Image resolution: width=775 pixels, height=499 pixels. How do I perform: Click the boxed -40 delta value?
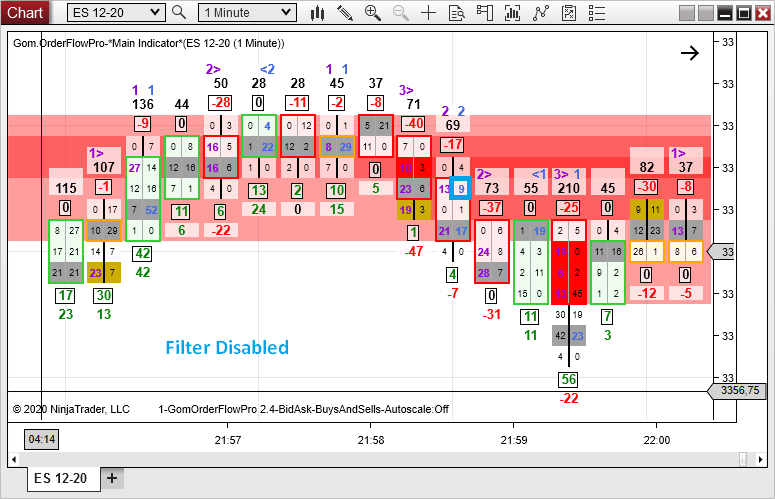click(414, 124)
